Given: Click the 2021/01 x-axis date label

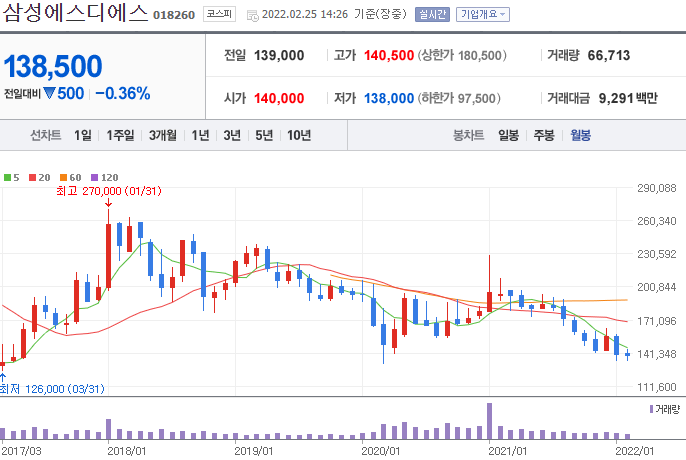Looking at the screenshot, I should [508, 451].
